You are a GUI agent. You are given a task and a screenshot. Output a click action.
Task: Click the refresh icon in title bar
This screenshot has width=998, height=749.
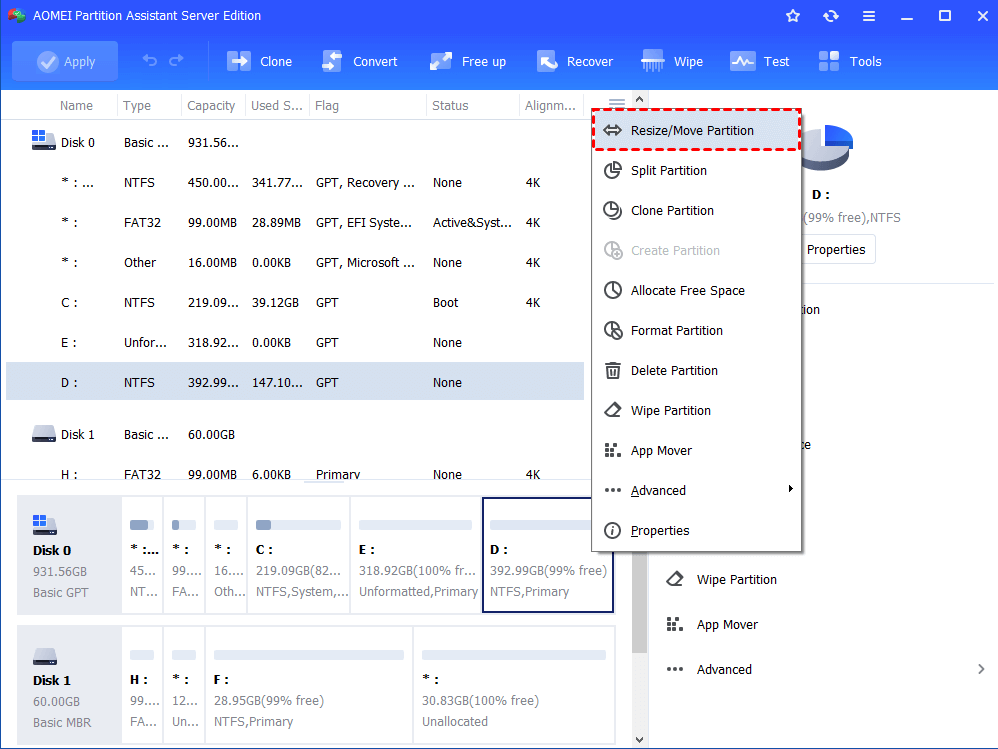(830, 16)
